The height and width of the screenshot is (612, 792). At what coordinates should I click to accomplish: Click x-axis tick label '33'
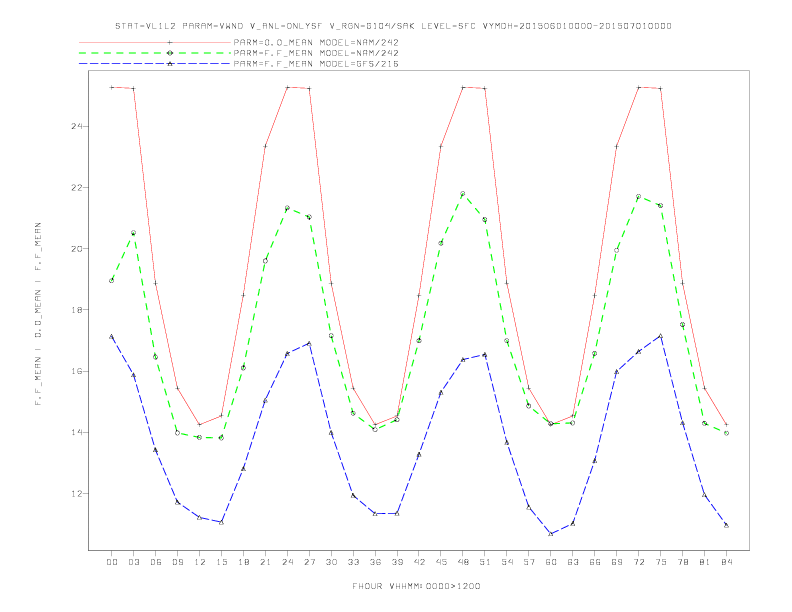pyautogui.click(x=353, y=562)
